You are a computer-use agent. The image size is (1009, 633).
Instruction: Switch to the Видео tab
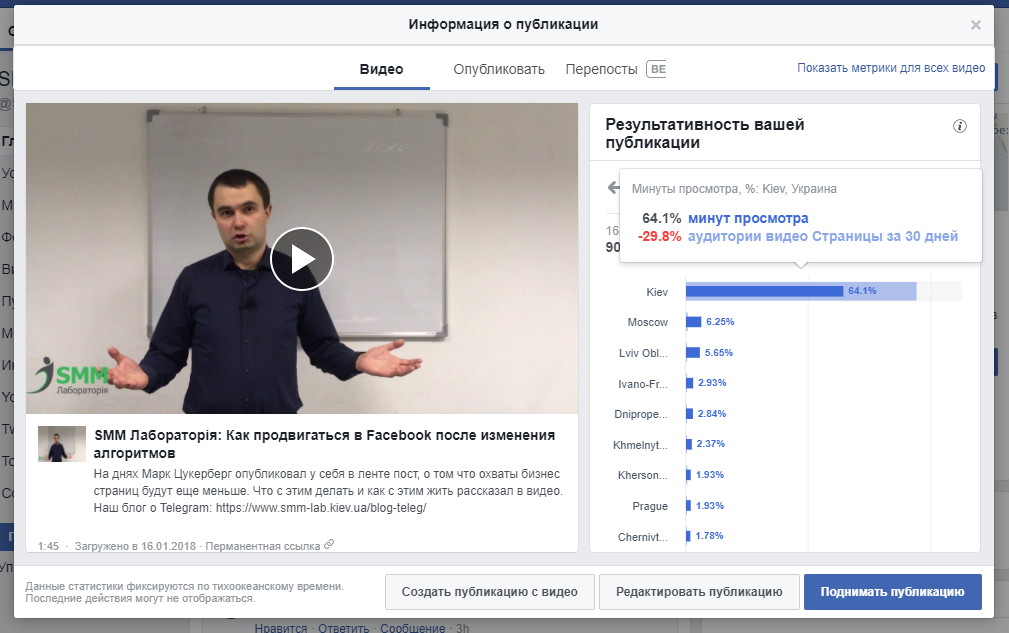(382, 69)
